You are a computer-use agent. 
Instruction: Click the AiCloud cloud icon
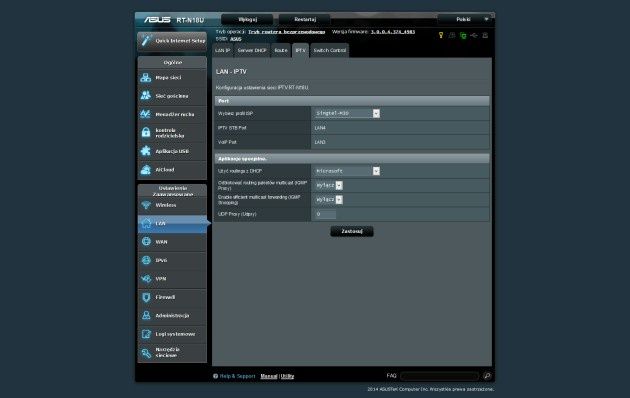coord(146,169)
